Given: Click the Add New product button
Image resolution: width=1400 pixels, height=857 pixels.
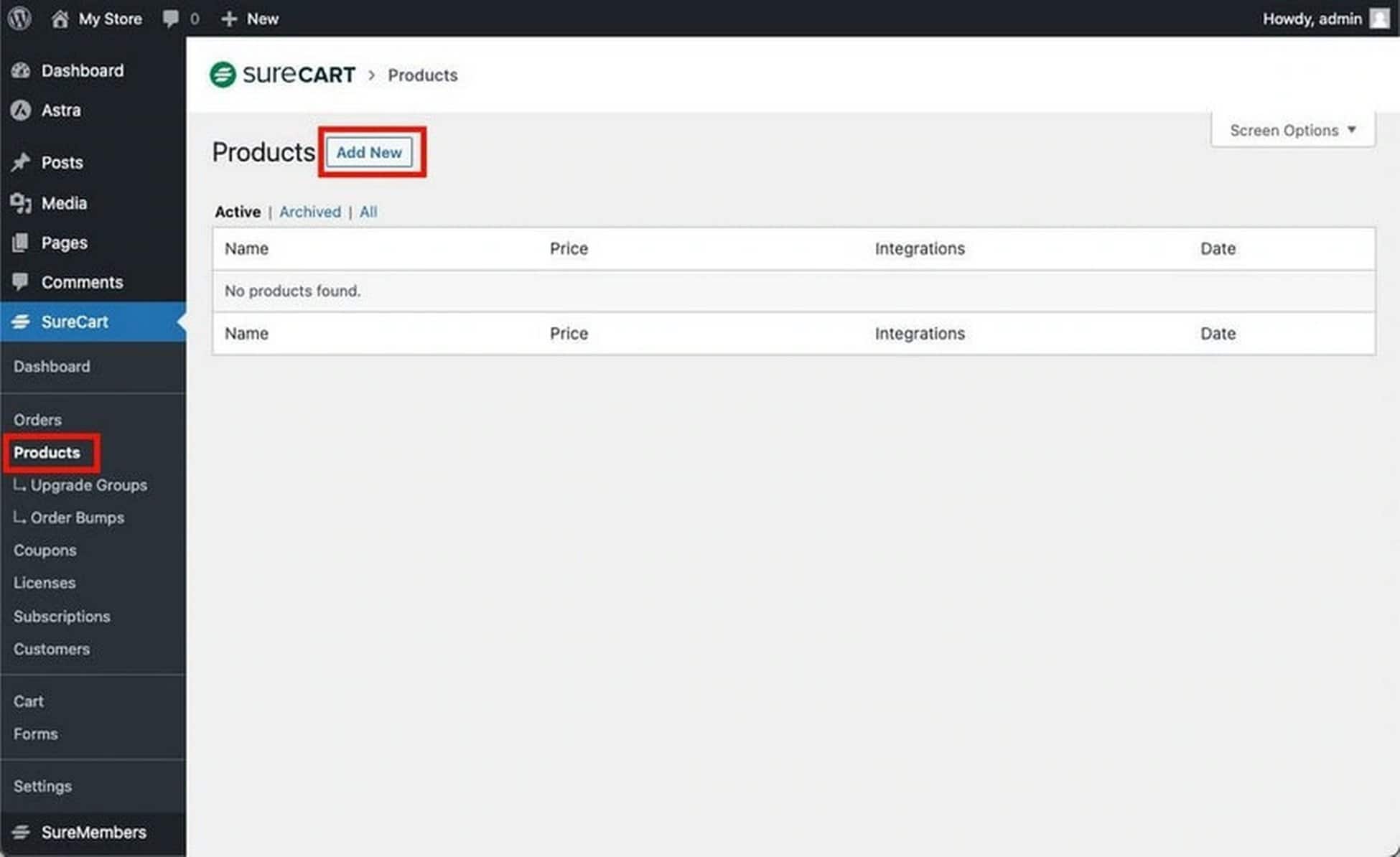Looking at the screenshot, I should click(x=369, y=152).
